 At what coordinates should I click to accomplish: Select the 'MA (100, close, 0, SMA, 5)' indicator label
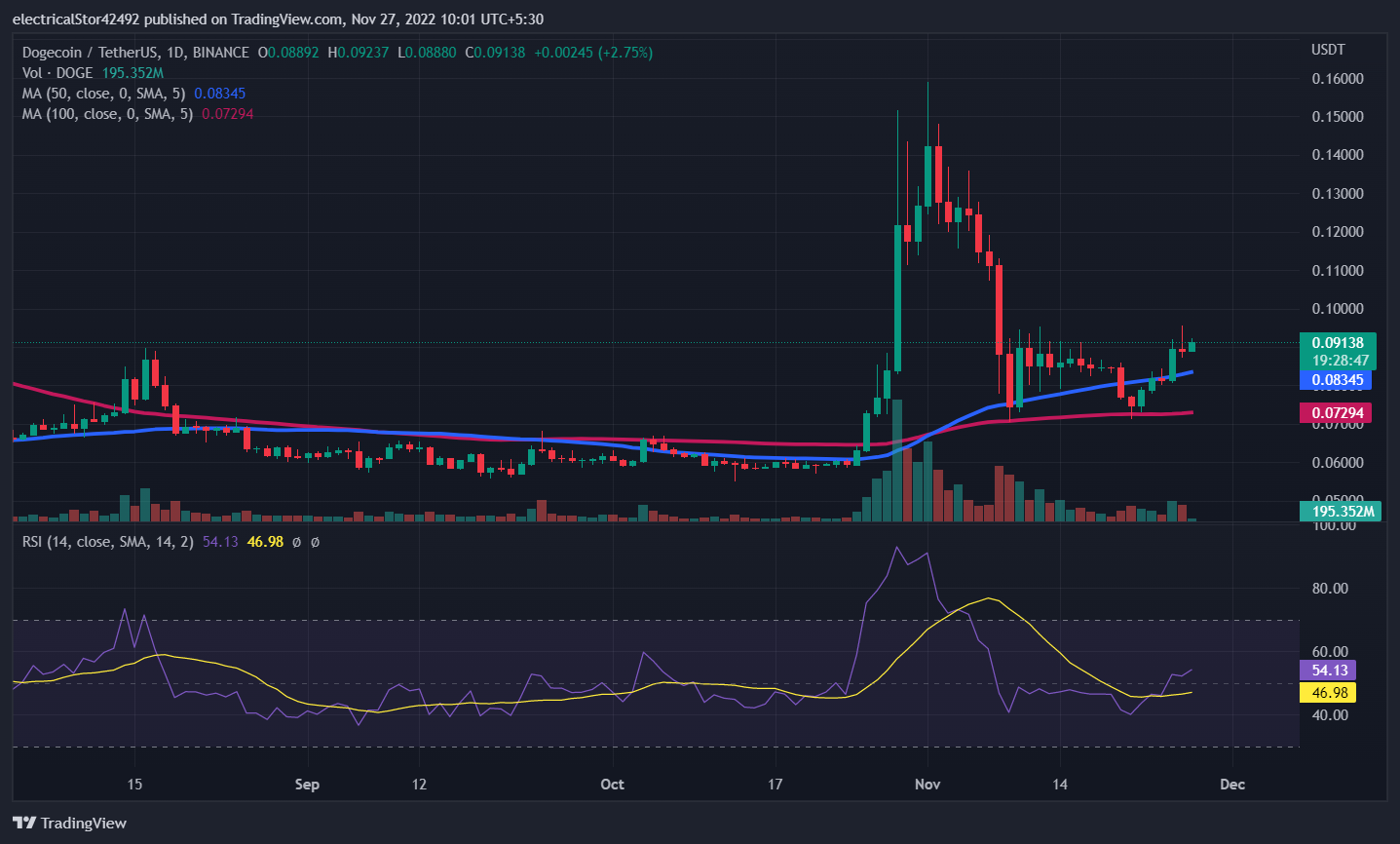coord(107,114)
